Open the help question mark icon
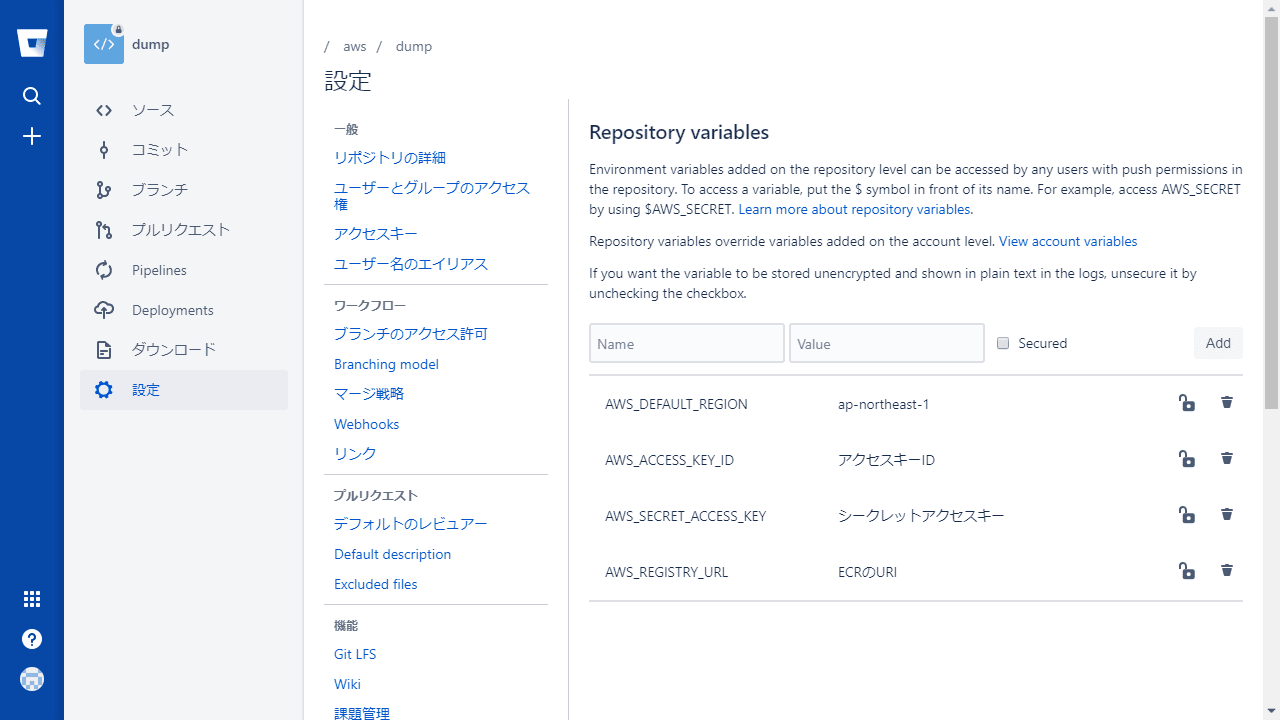This screenshot has width=1280, height=720. click(31, 638)
